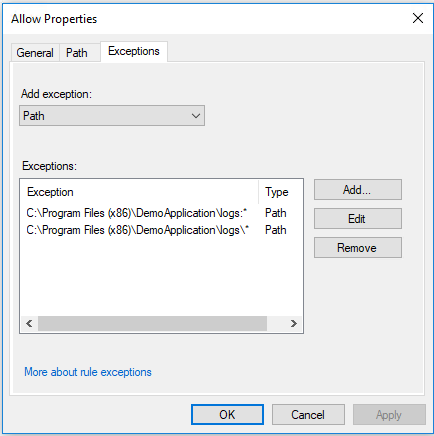Click the Edit button
The width and height of the screenshot is (434, 436).
point(358,219)
